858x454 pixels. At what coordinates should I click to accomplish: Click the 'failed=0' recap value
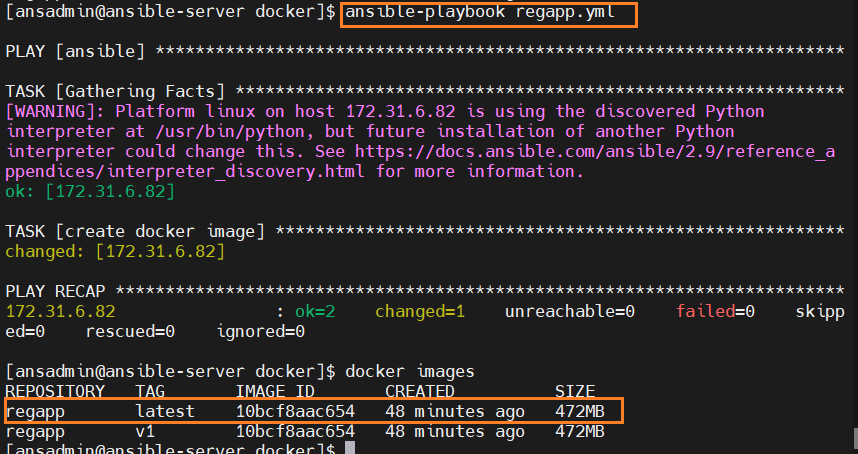(715, 312)
